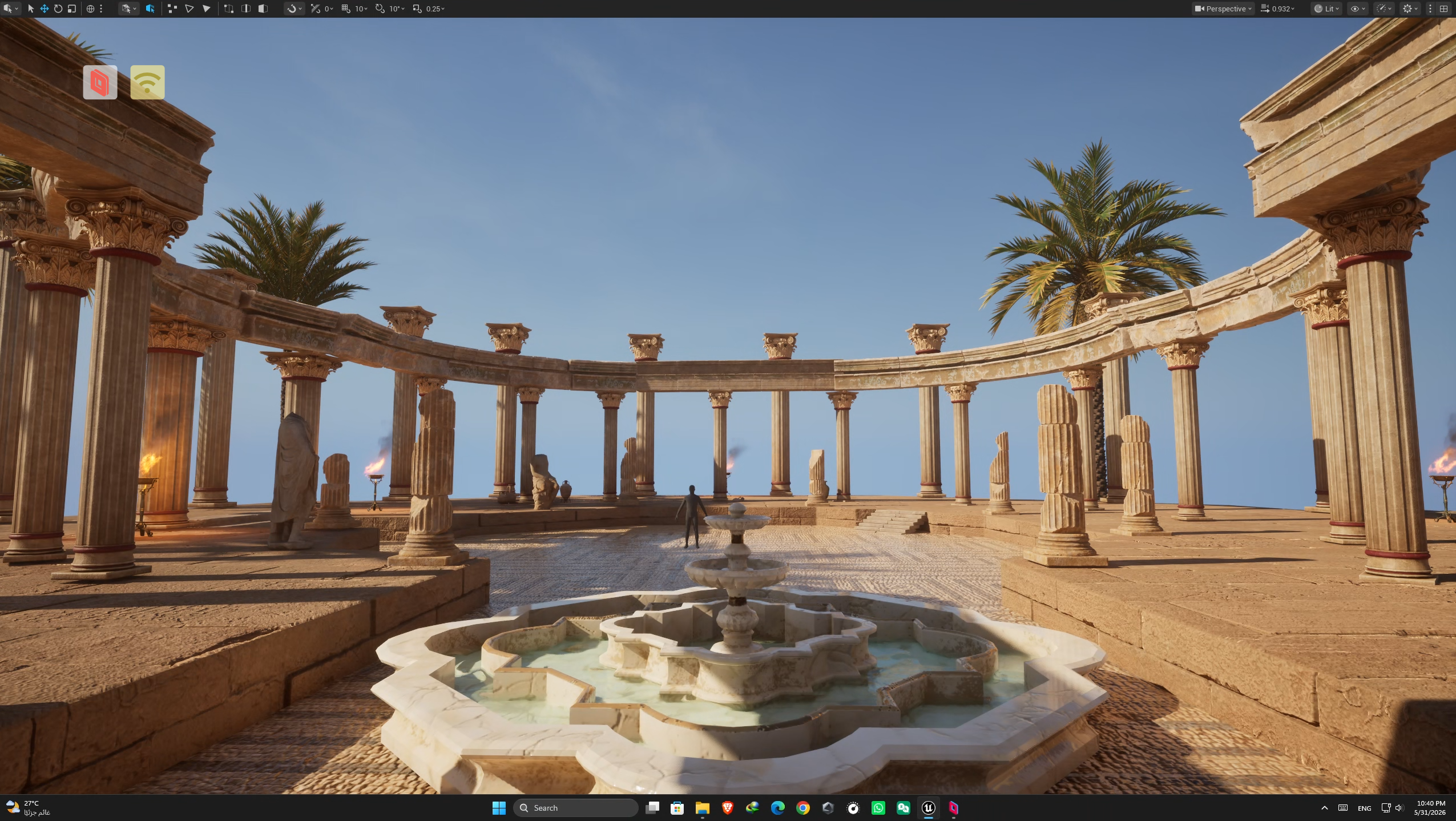Open the white gauge taskbar app
This screenshot has height=821, width=1456.
click(853, 807)
